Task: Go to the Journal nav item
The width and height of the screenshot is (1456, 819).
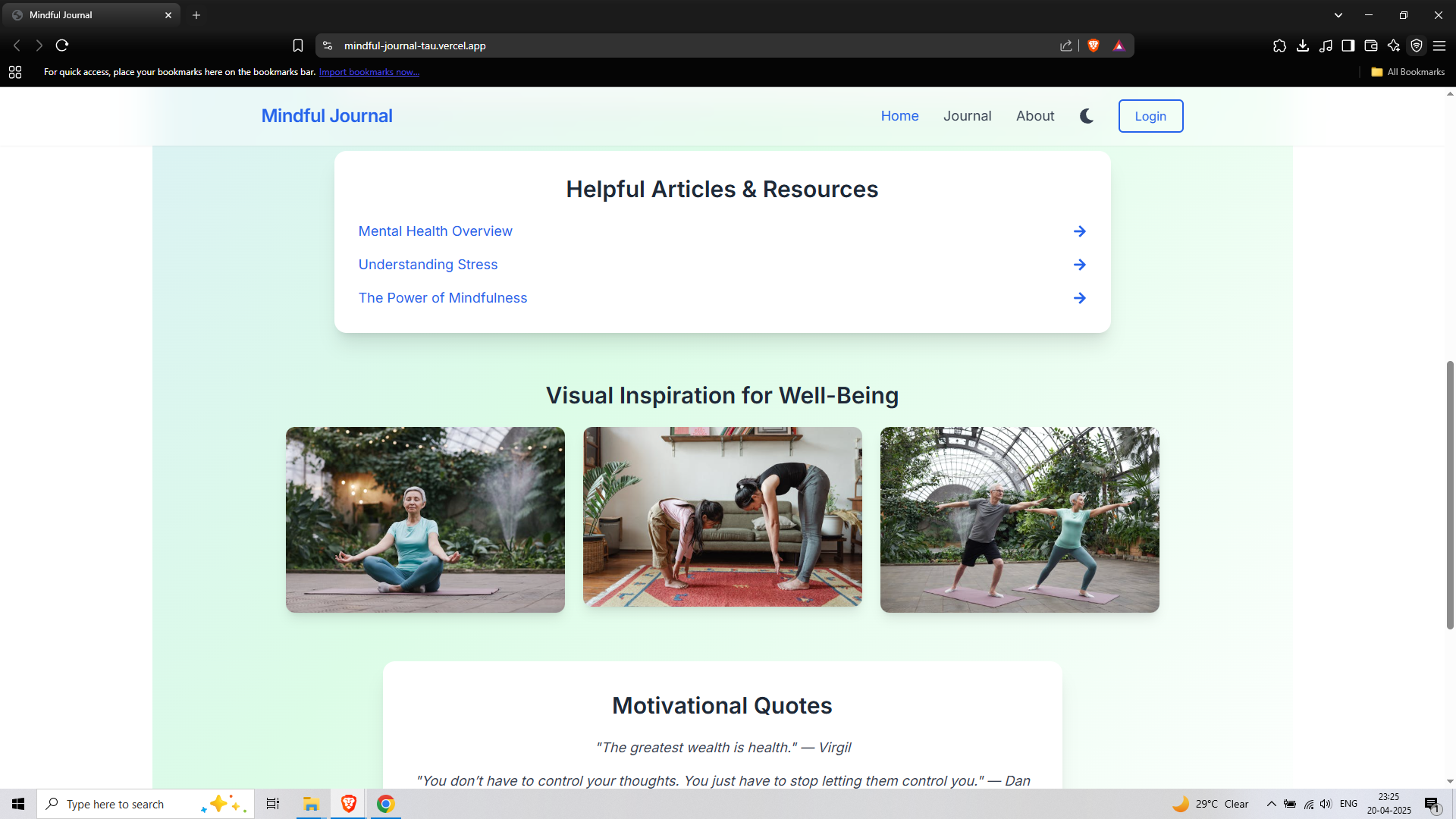Action: (967, 116)
